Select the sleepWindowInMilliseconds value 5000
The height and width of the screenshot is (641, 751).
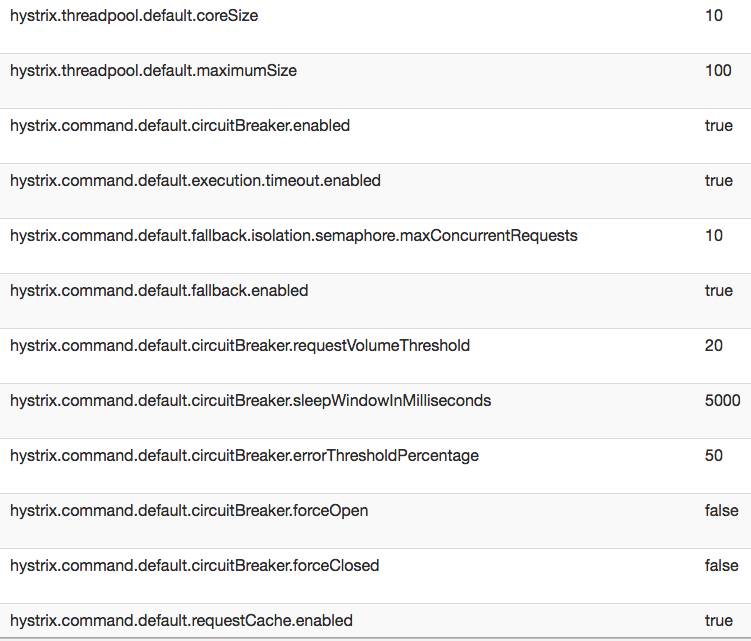tap(722, 401)
